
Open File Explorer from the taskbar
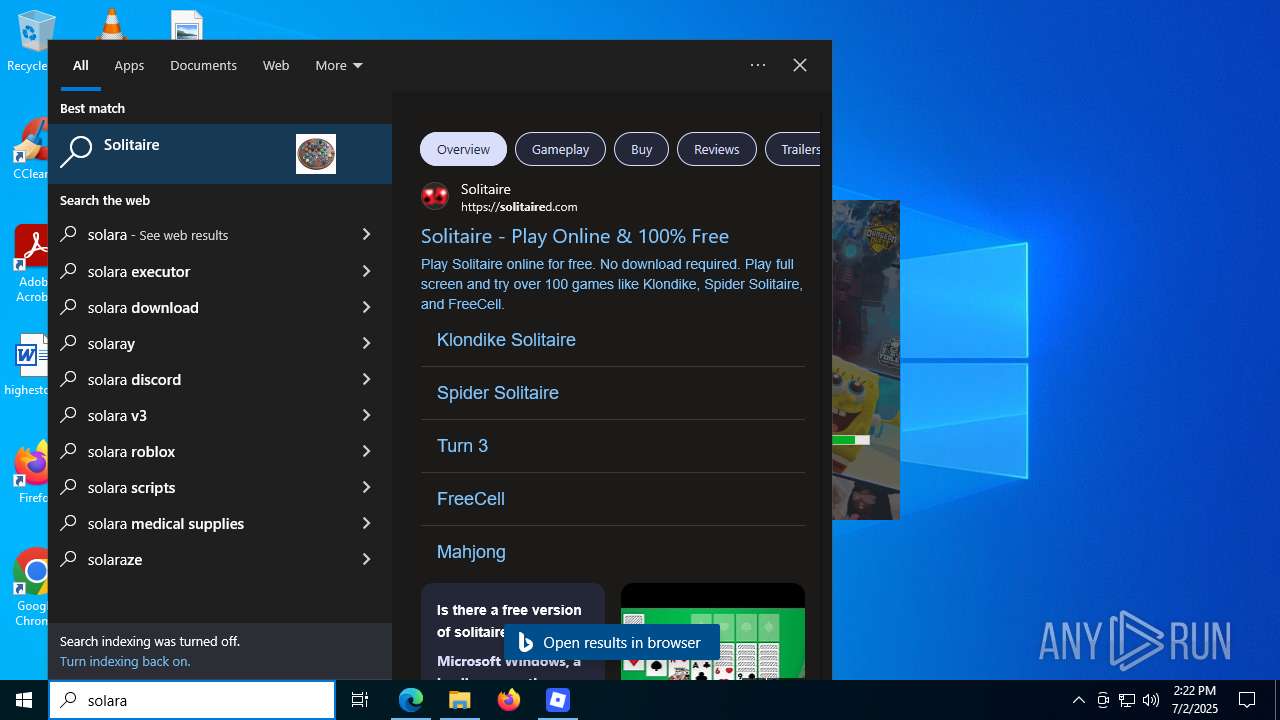click(x=460, y=700)
